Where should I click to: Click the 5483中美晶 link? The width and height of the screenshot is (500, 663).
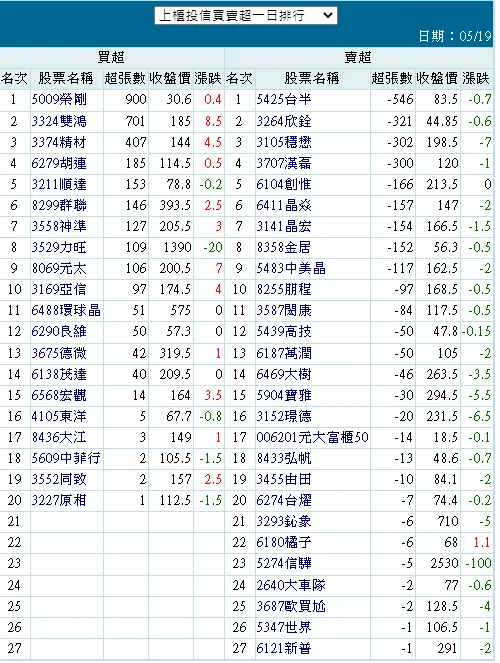click(291, 268)
